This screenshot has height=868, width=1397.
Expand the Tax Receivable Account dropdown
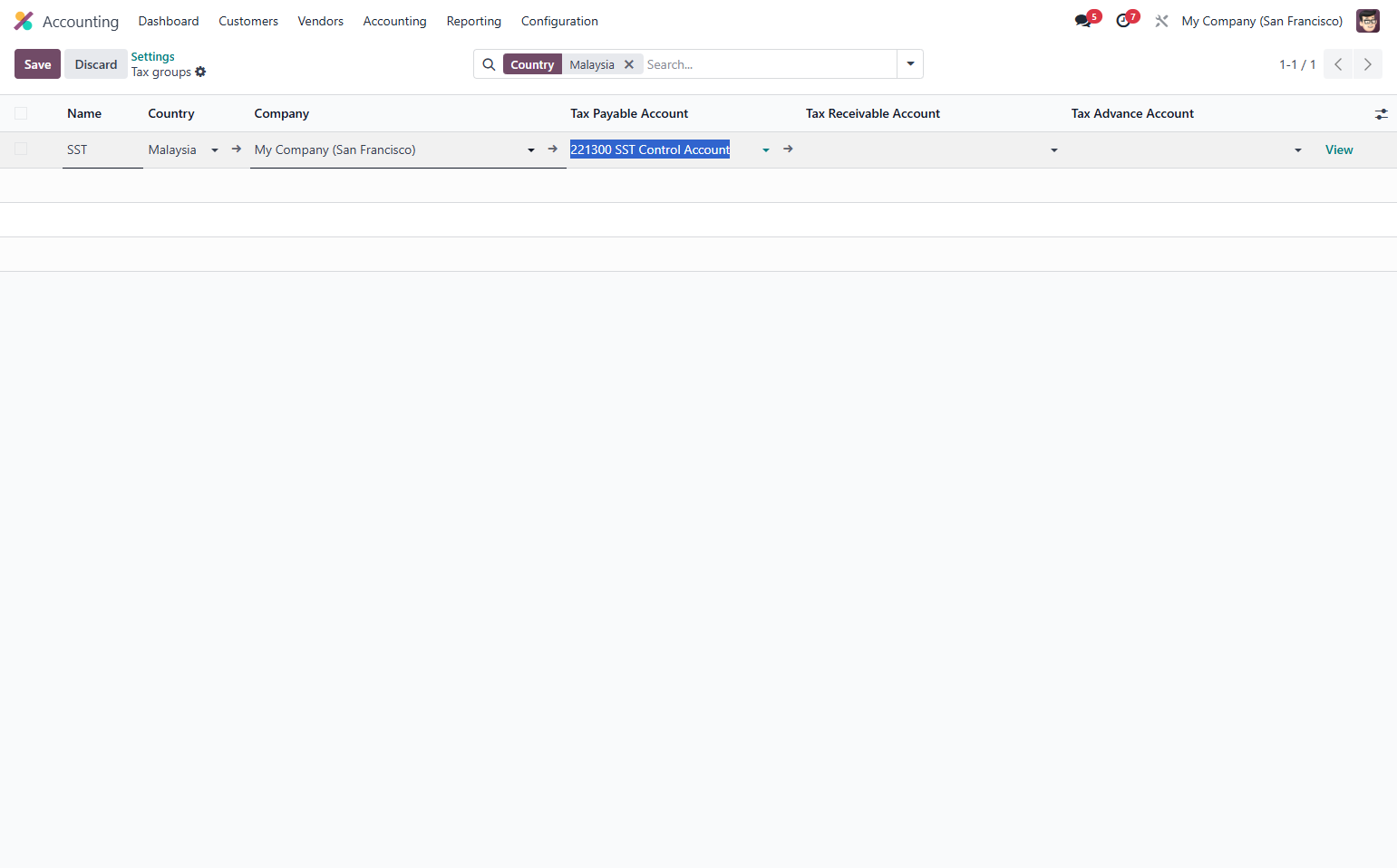[x=1054, y=150]
